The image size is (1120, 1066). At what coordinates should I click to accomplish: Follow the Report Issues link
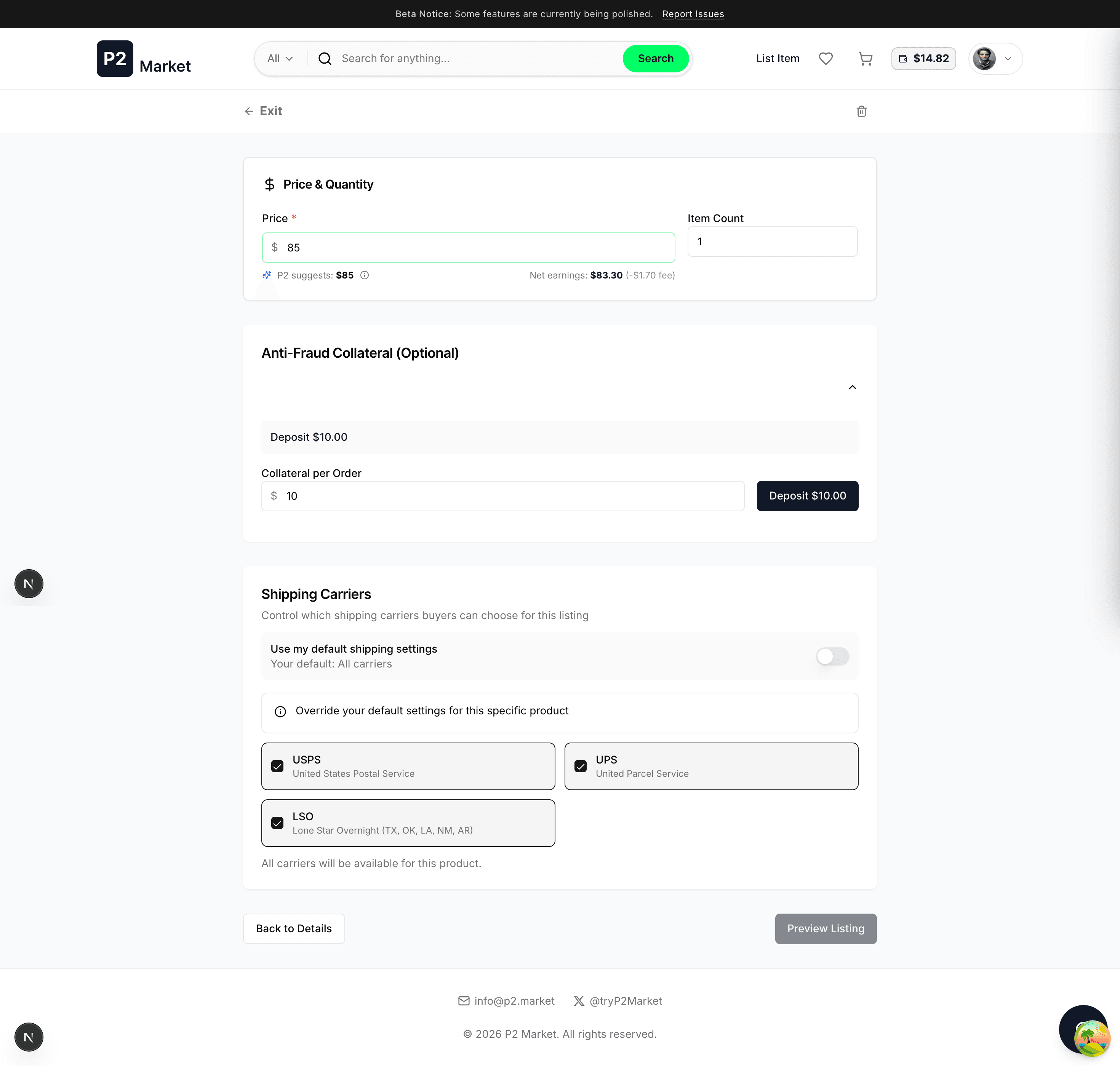(693, 14)
